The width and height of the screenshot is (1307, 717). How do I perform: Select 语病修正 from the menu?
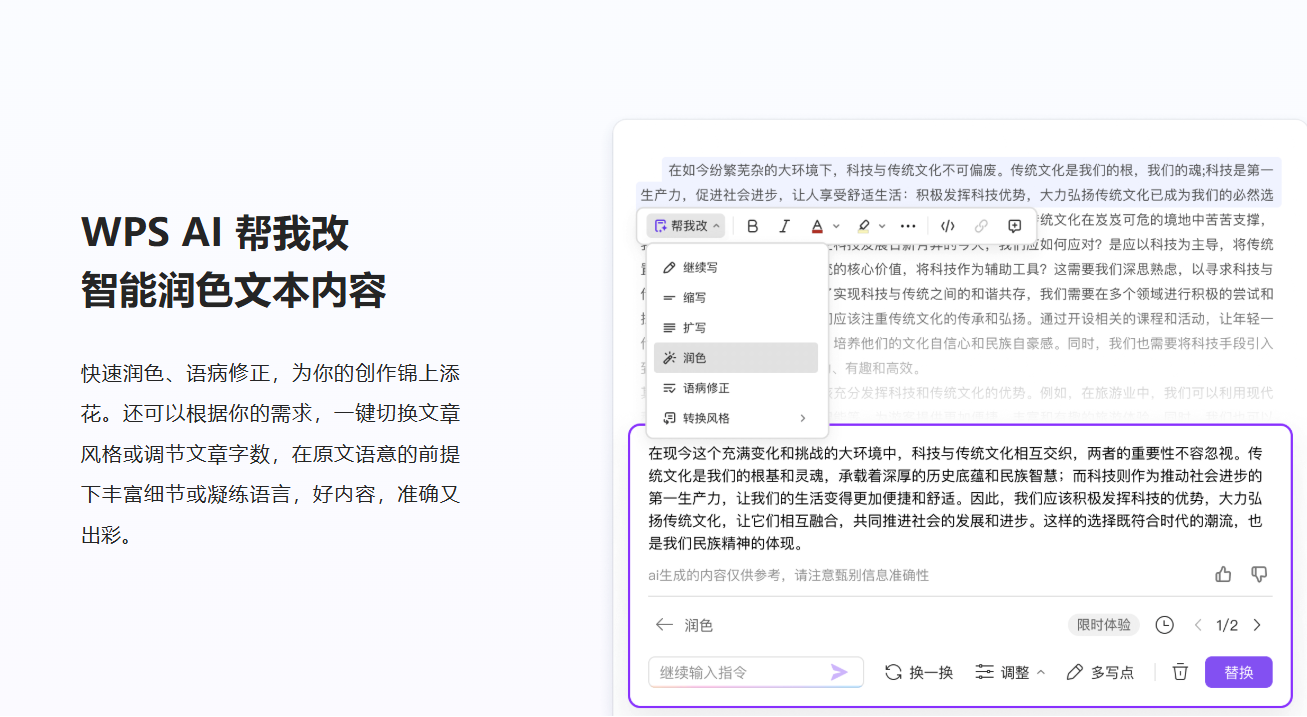tap(706, 388)
